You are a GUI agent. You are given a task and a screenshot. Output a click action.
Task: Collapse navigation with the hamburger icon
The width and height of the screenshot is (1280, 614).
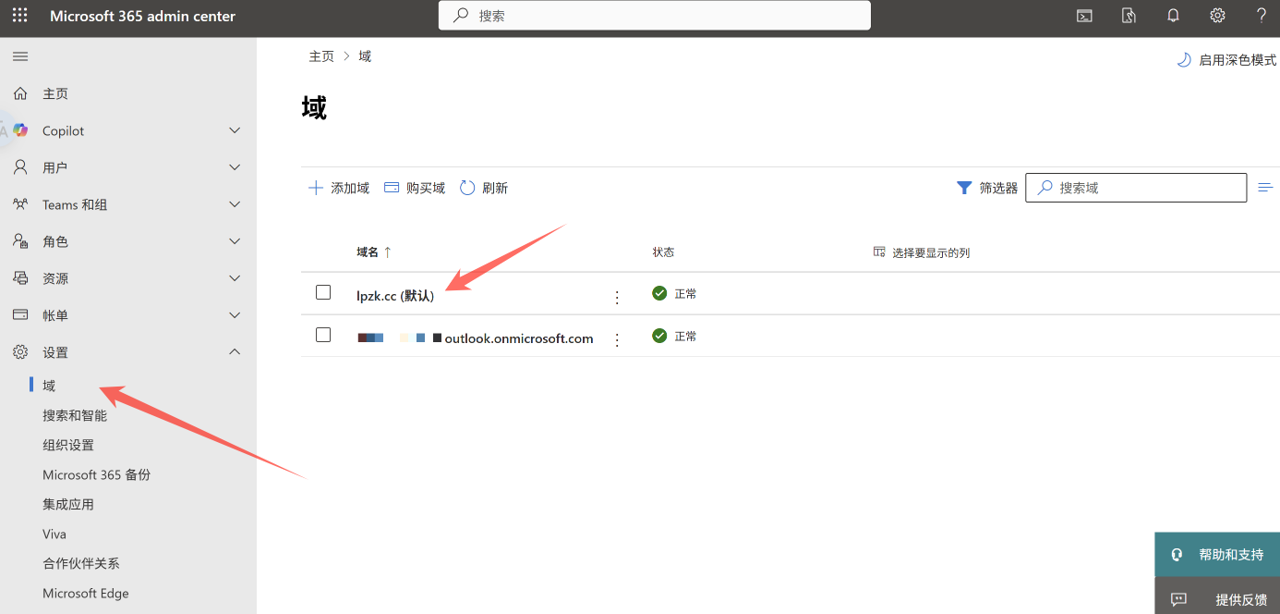click(20, 57)
